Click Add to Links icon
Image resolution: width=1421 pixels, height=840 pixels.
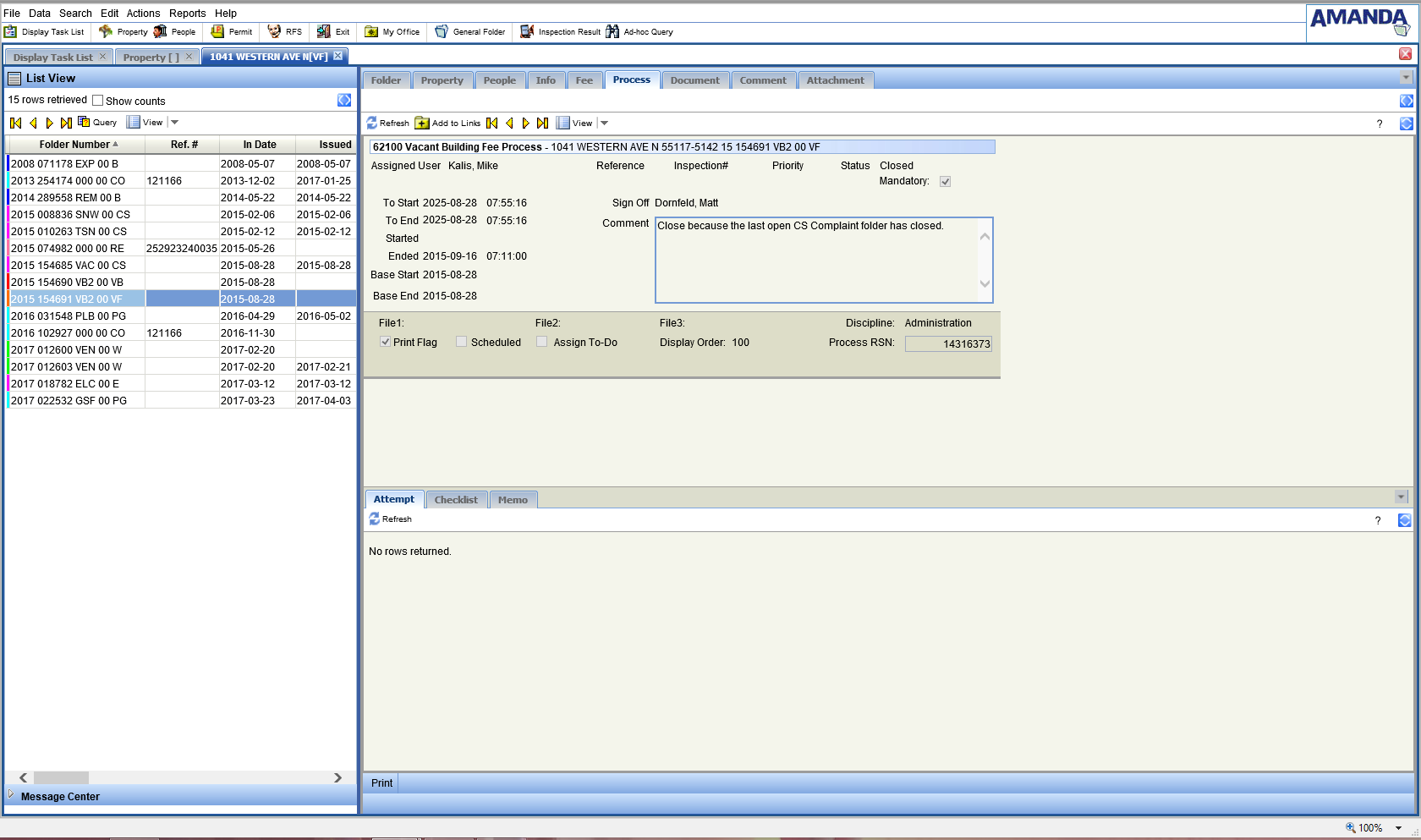[422, 124]
